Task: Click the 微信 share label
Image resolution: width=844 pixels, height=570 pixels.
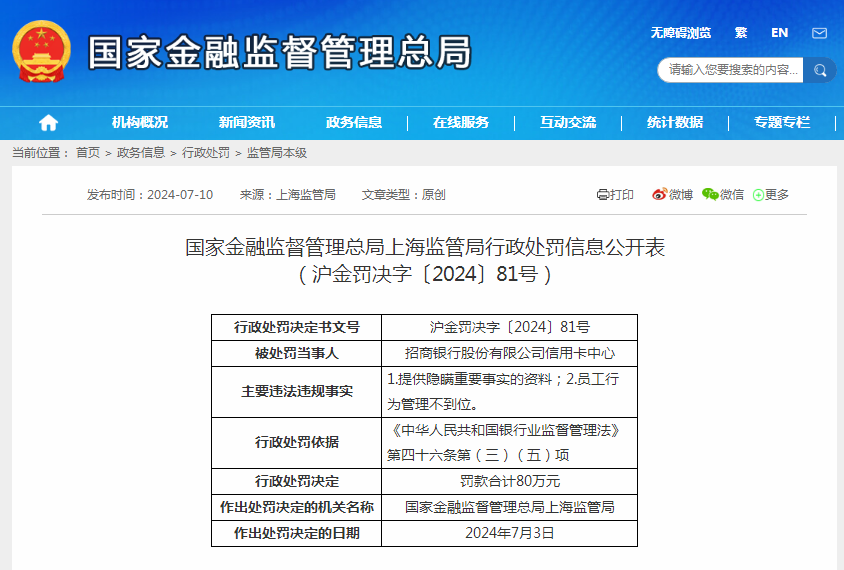Action: [732, 195]
